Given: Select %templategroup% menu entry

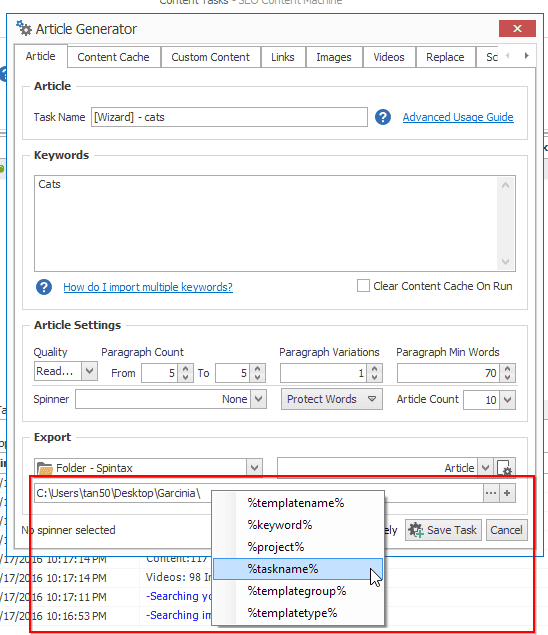Looking at the screenshot, I should click(298, 591).
